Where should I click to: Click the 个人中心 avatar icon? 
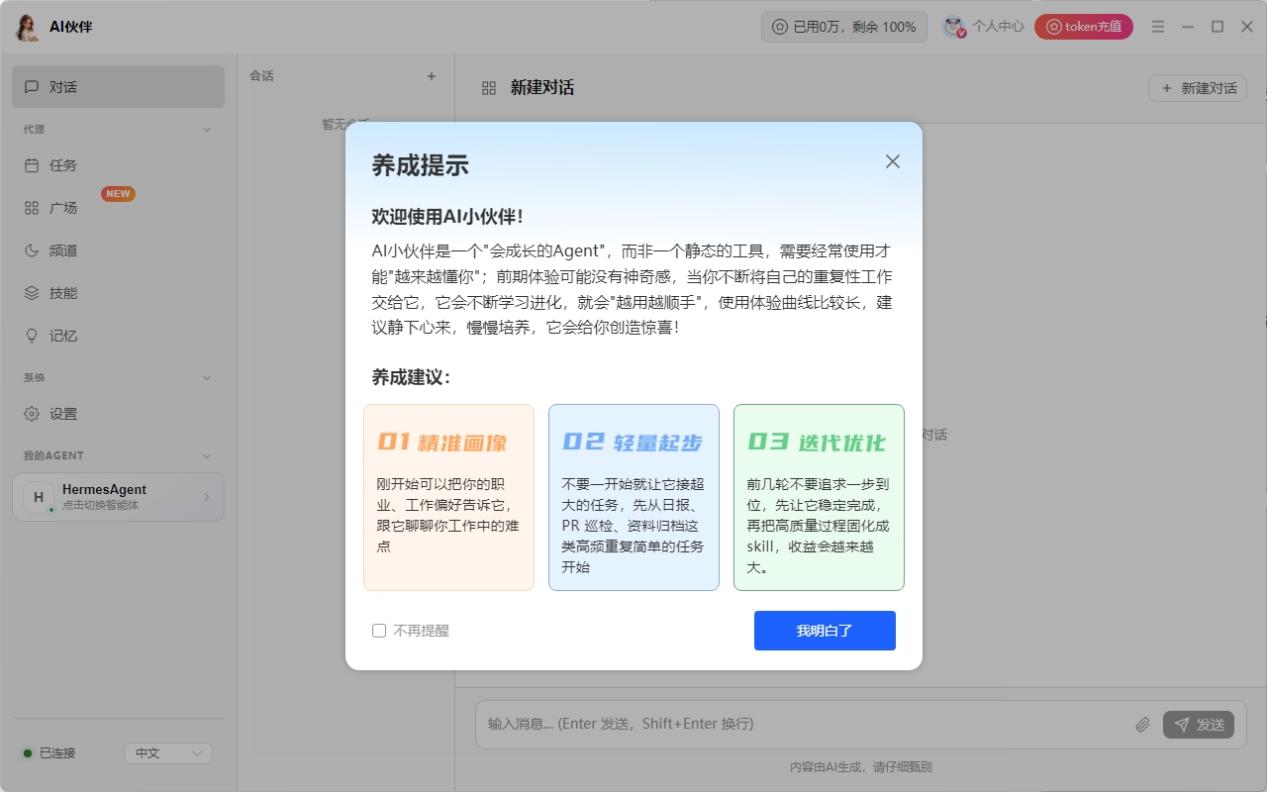(x=955, y=27)
